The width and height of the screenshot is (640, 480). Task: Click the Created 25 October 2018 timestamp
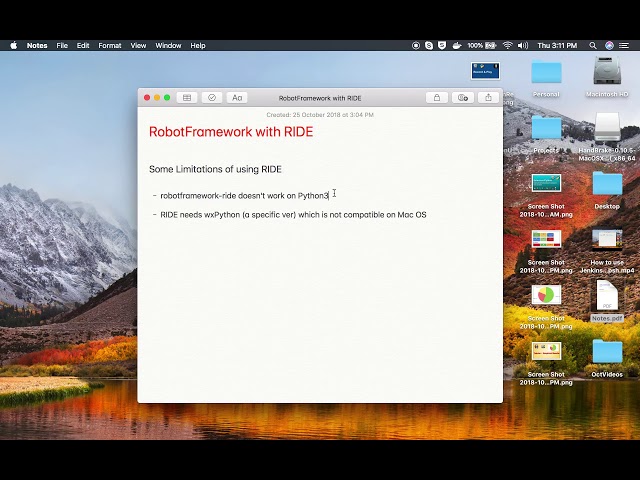coord(320,115)
